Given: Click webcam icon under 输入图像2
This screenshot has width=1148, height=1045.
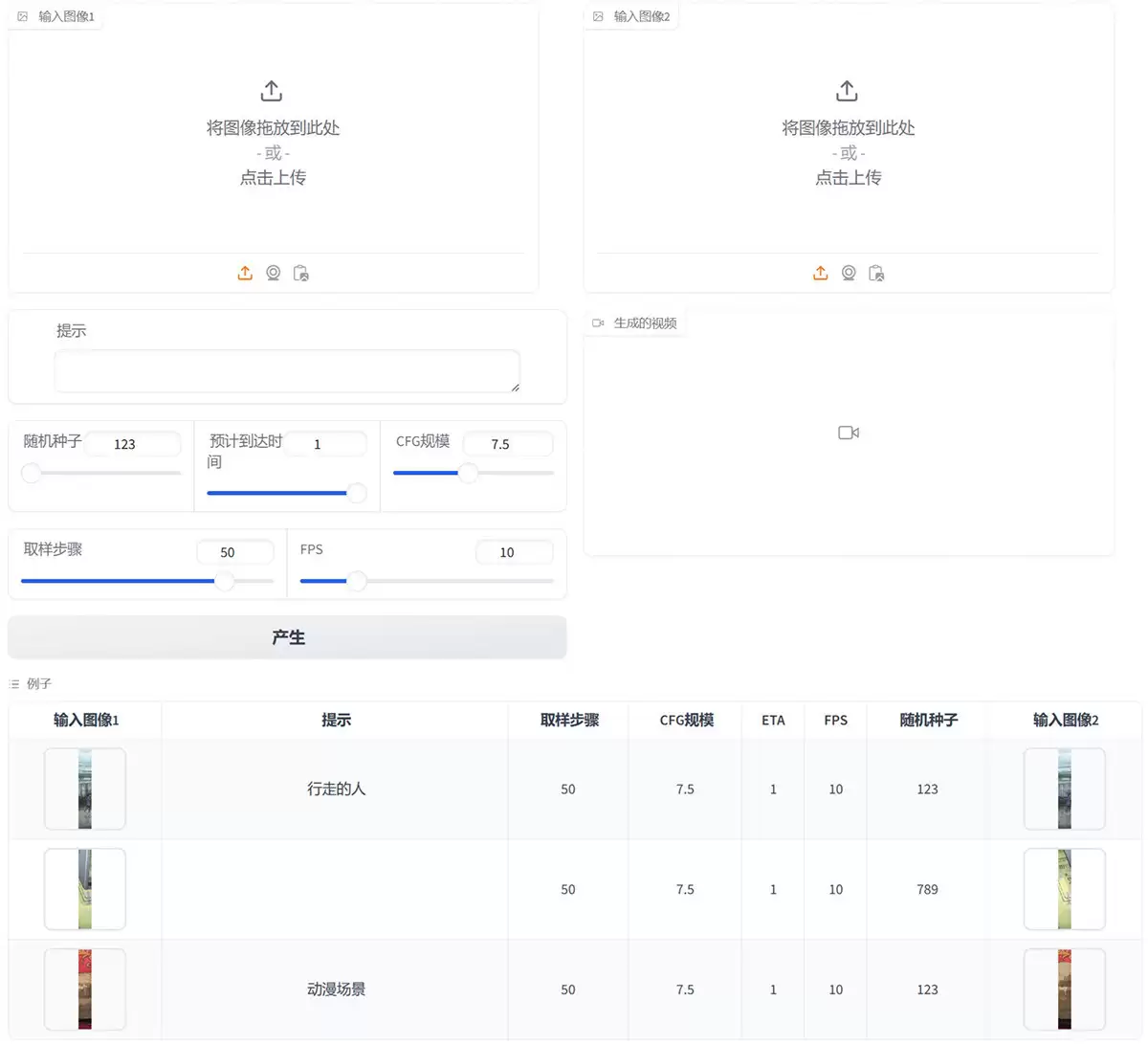Looking at the screenshot, I should 849,273.
